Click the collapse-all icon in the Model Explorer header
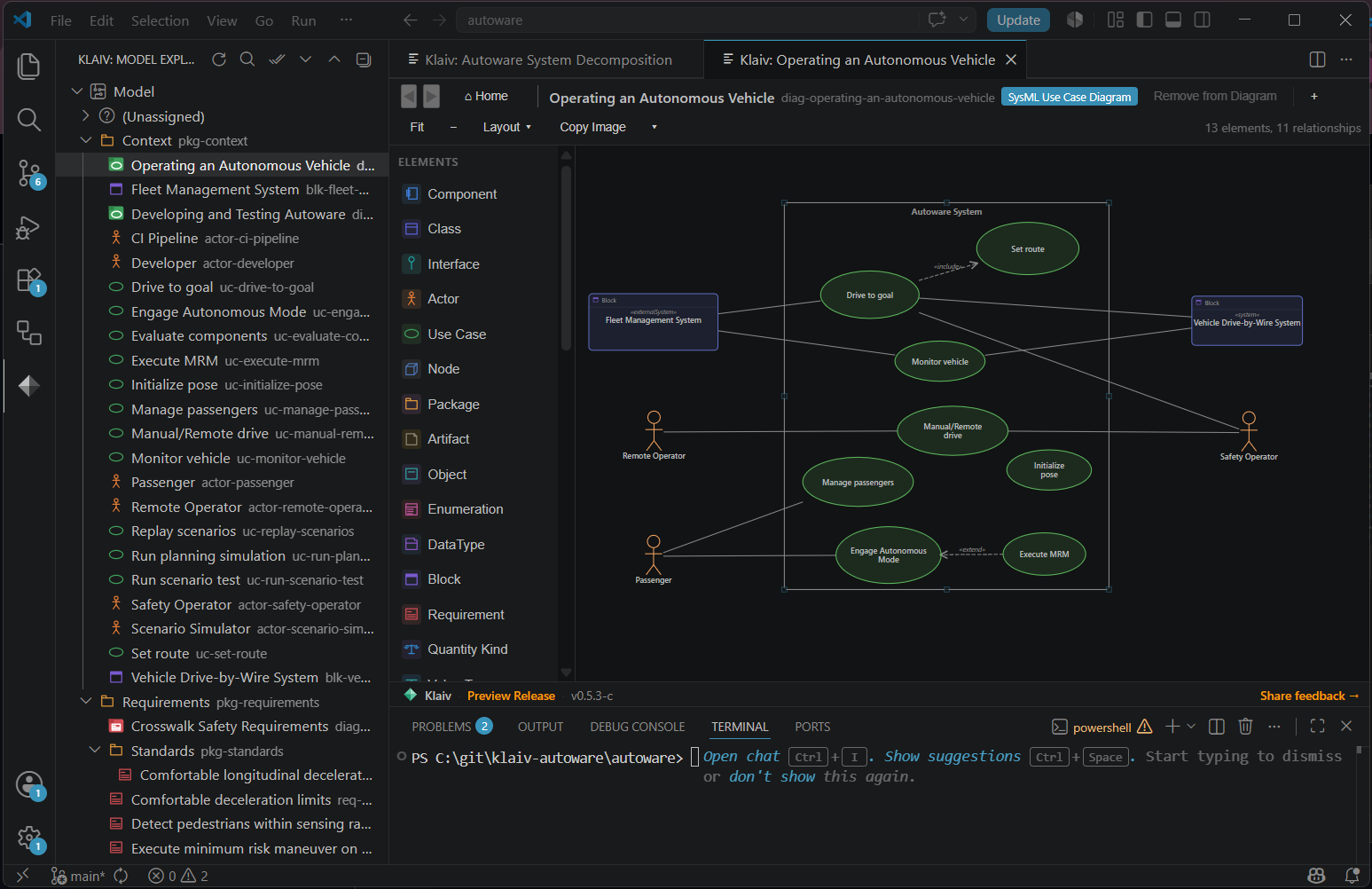 tap(364, 59)
